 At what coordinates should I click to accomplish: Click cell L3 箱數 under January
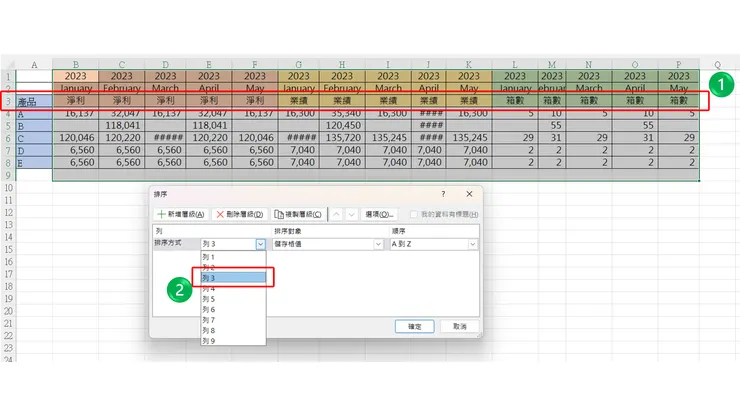click(x=514, y=101)
